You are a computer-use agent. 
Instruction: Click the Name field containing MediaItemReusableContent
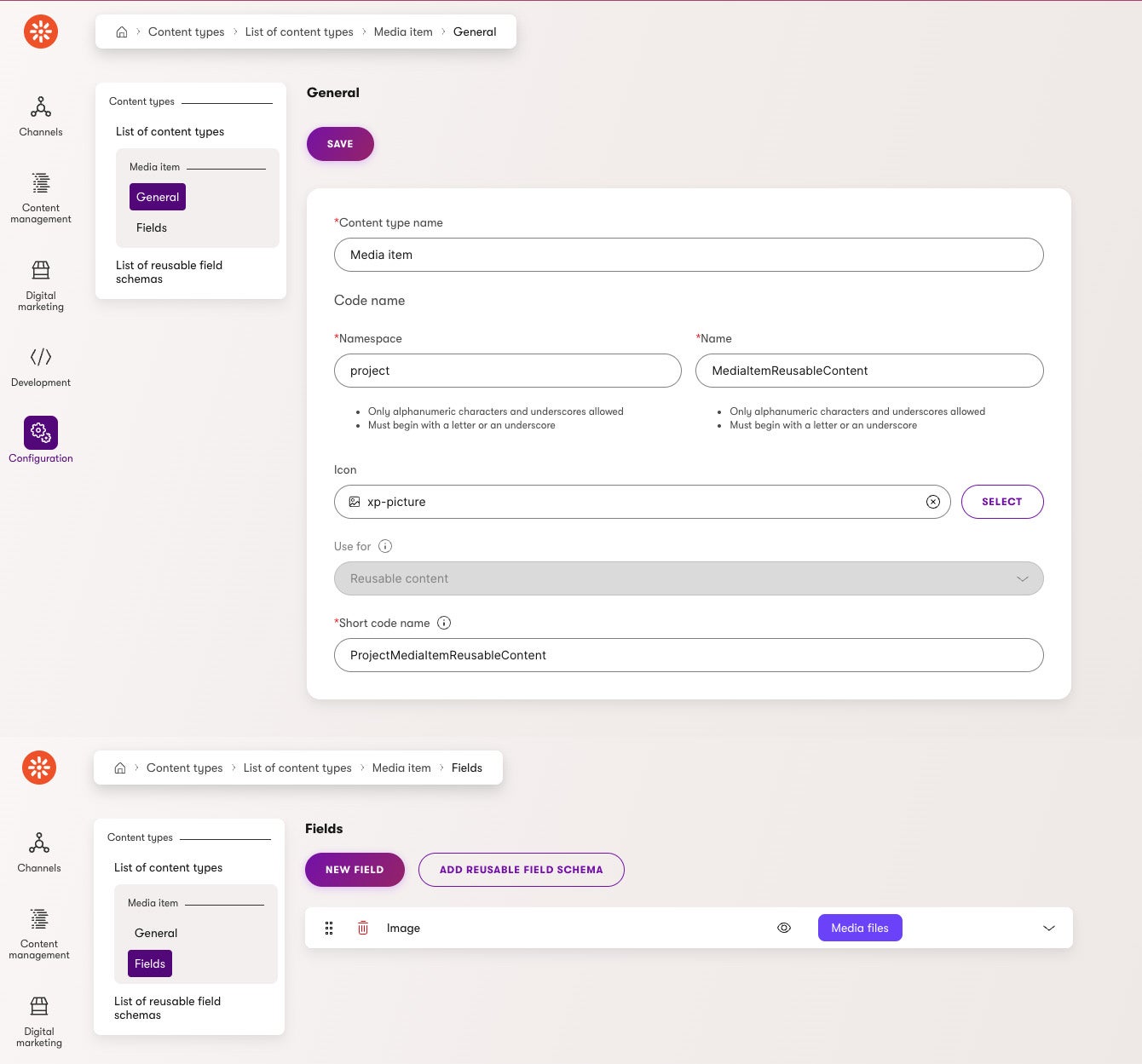pyautogui.click(x=869, y=371)
